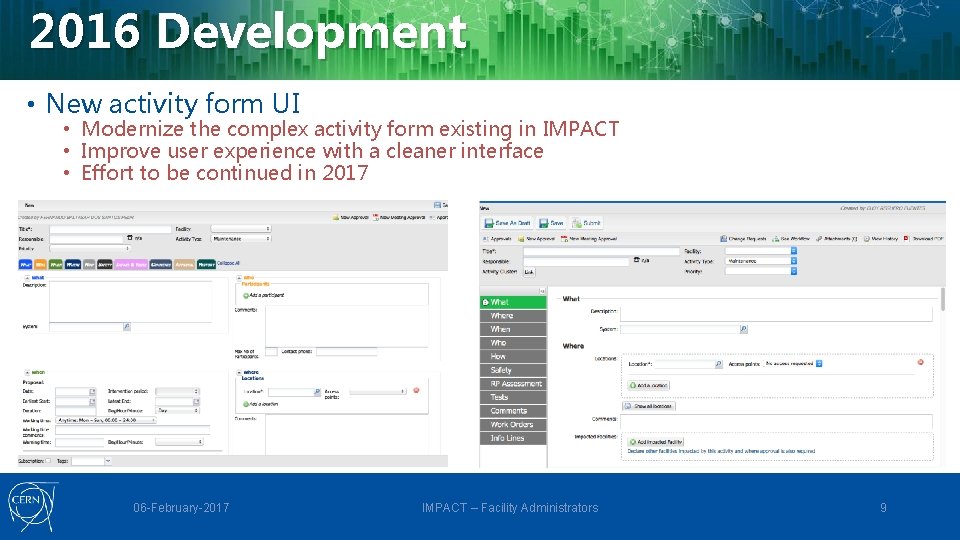Click the Link button beside Activity Cluster

click(529, 272)
